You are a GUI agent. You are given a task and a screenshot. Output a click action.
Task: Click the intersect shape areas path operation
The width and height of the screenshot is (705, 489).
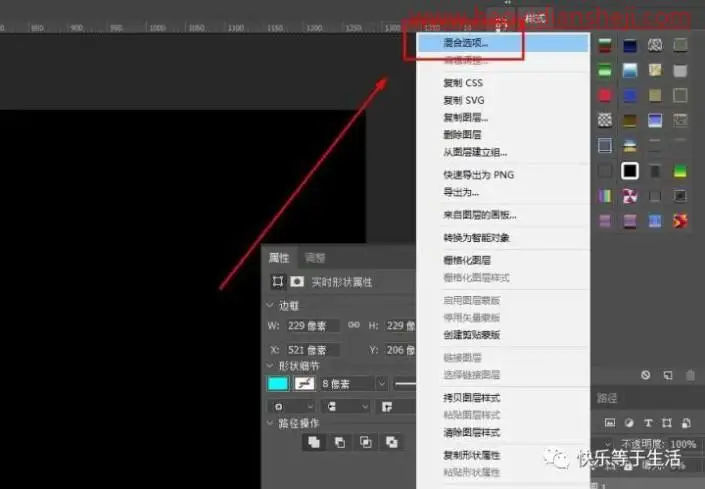366,442
